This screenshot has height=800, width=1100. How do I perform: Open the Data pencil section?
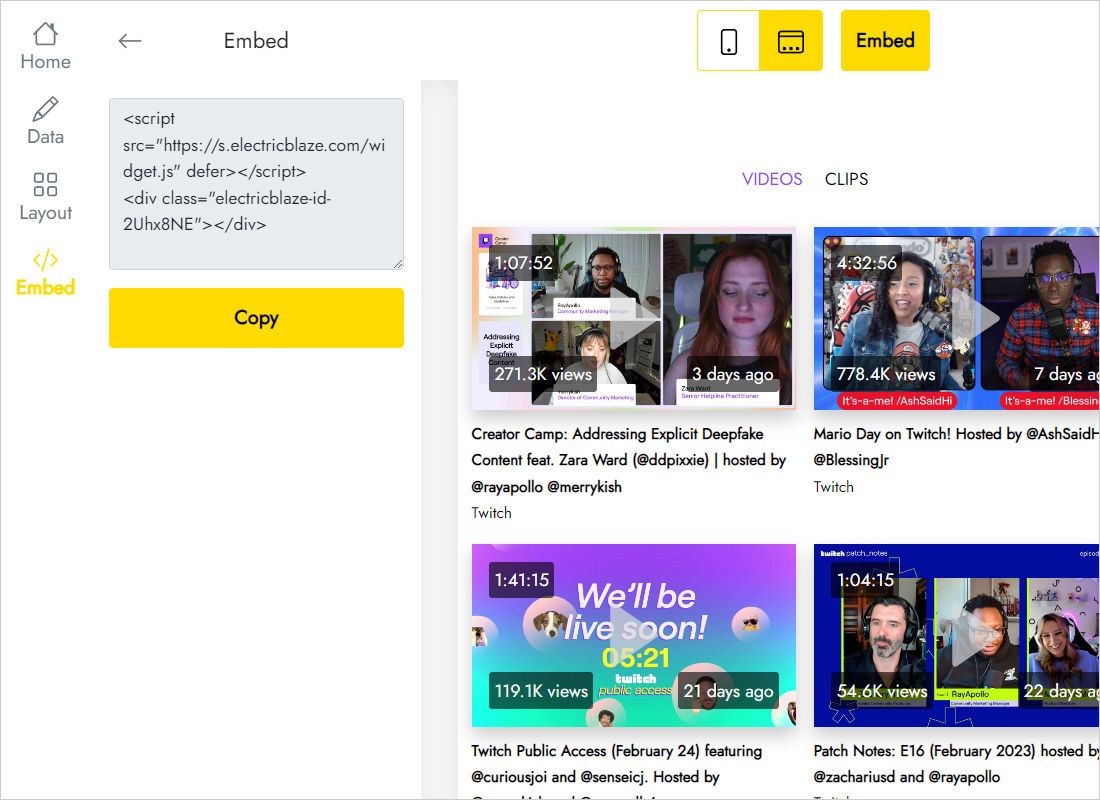tap(45, 121)
